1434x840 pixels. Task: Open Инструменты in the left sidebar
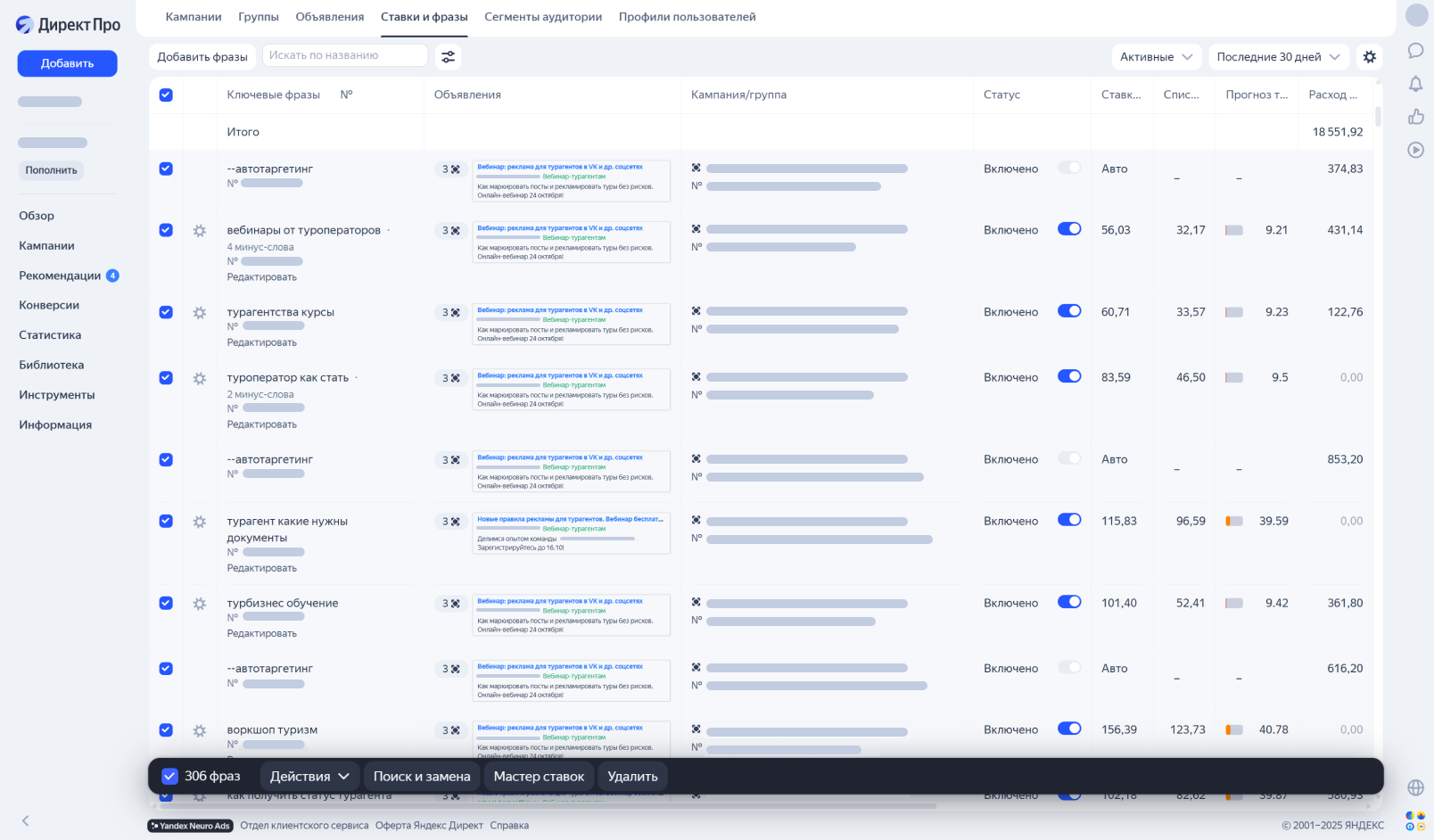pyautogui.click(x=57, y=395)
